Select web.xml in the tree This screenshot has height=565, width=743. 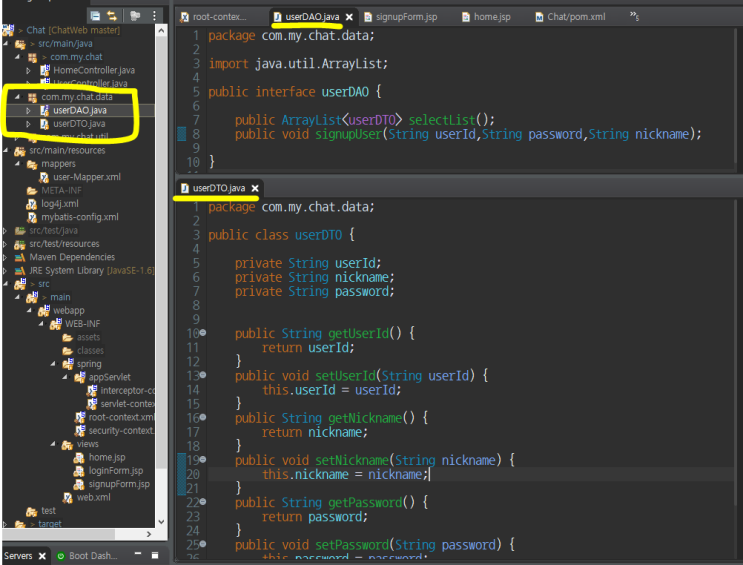pos(93,497)
